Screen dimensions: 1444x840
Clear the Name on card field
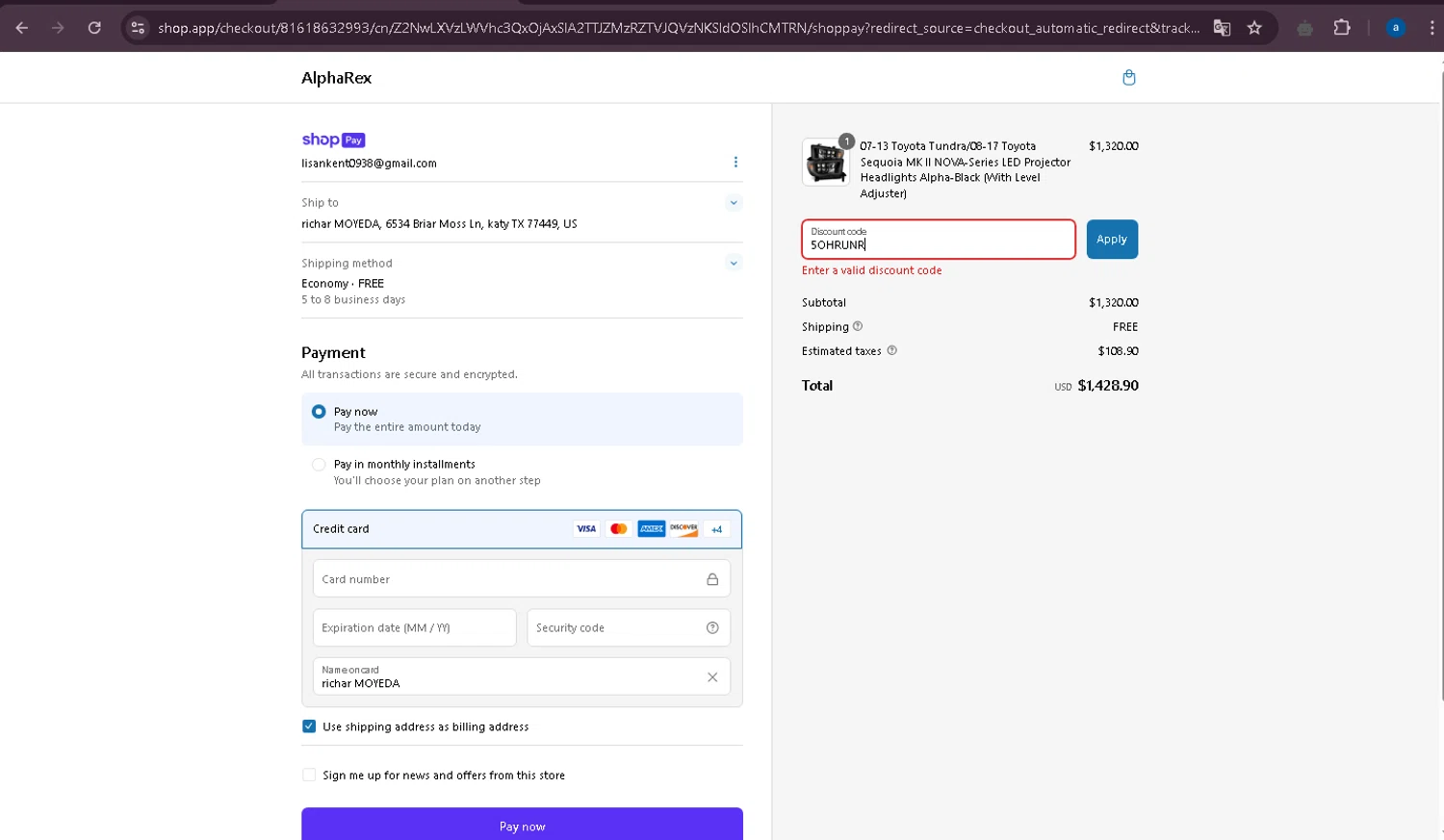tap(712, 676)
